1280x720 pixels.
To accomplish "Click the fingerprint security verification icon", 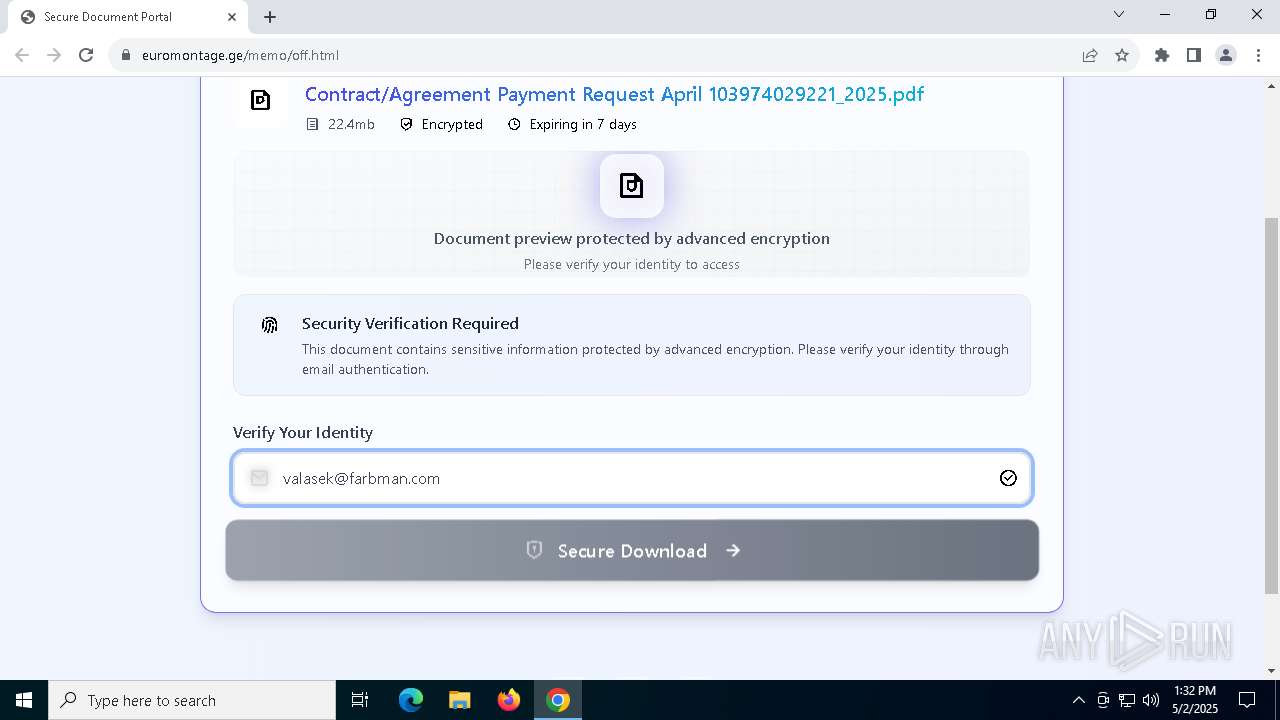I will tap(269, 325).
